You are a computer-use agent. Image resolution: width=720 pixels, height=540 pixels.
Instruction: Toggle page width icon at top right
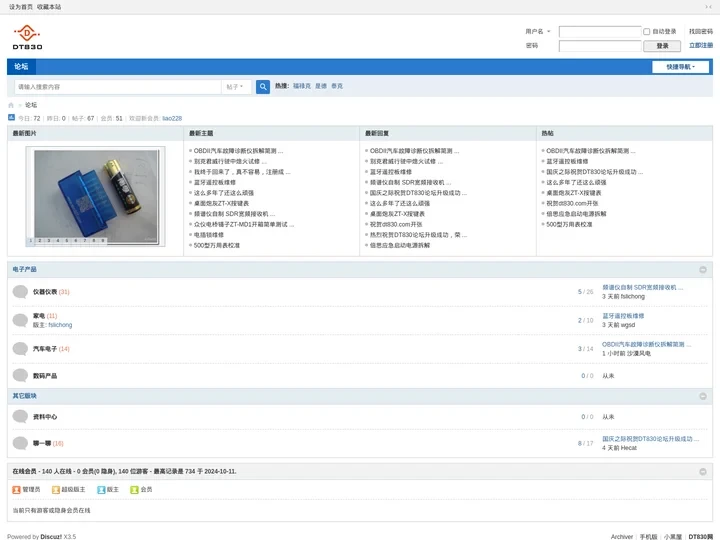point(708,7)
